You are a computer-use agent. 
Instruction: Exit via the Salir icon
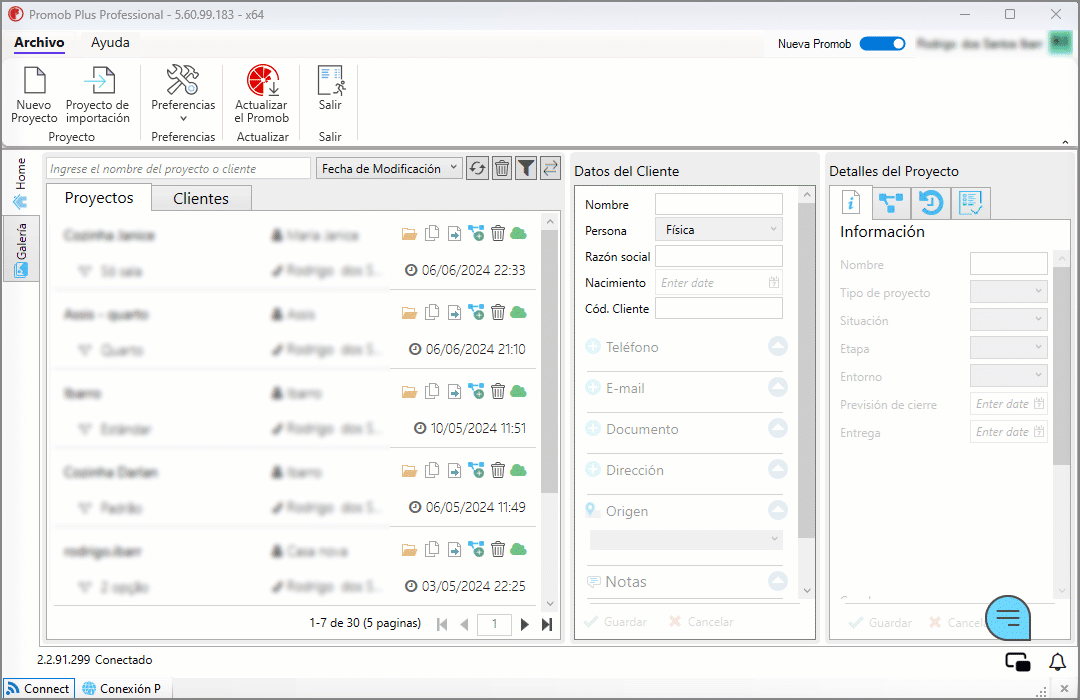click(x=331, y=81)
